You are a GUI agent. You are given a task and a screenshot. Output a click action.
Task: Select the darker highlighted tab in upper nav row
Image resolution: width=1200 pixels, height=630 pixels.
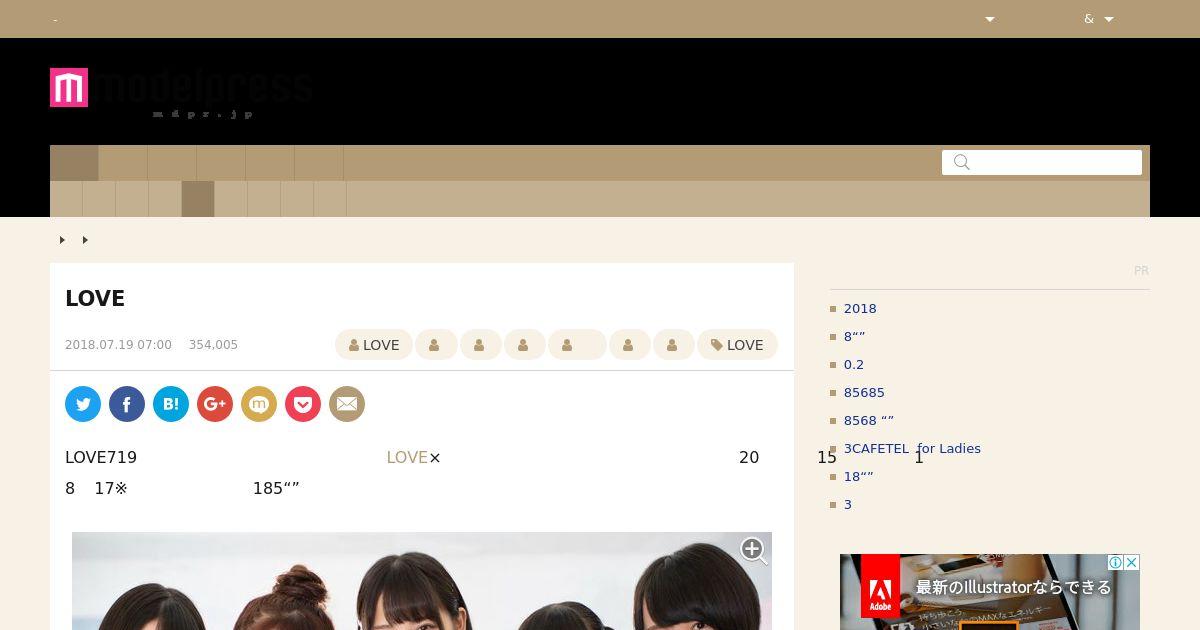pyautogui.click(x=74, y=163)
